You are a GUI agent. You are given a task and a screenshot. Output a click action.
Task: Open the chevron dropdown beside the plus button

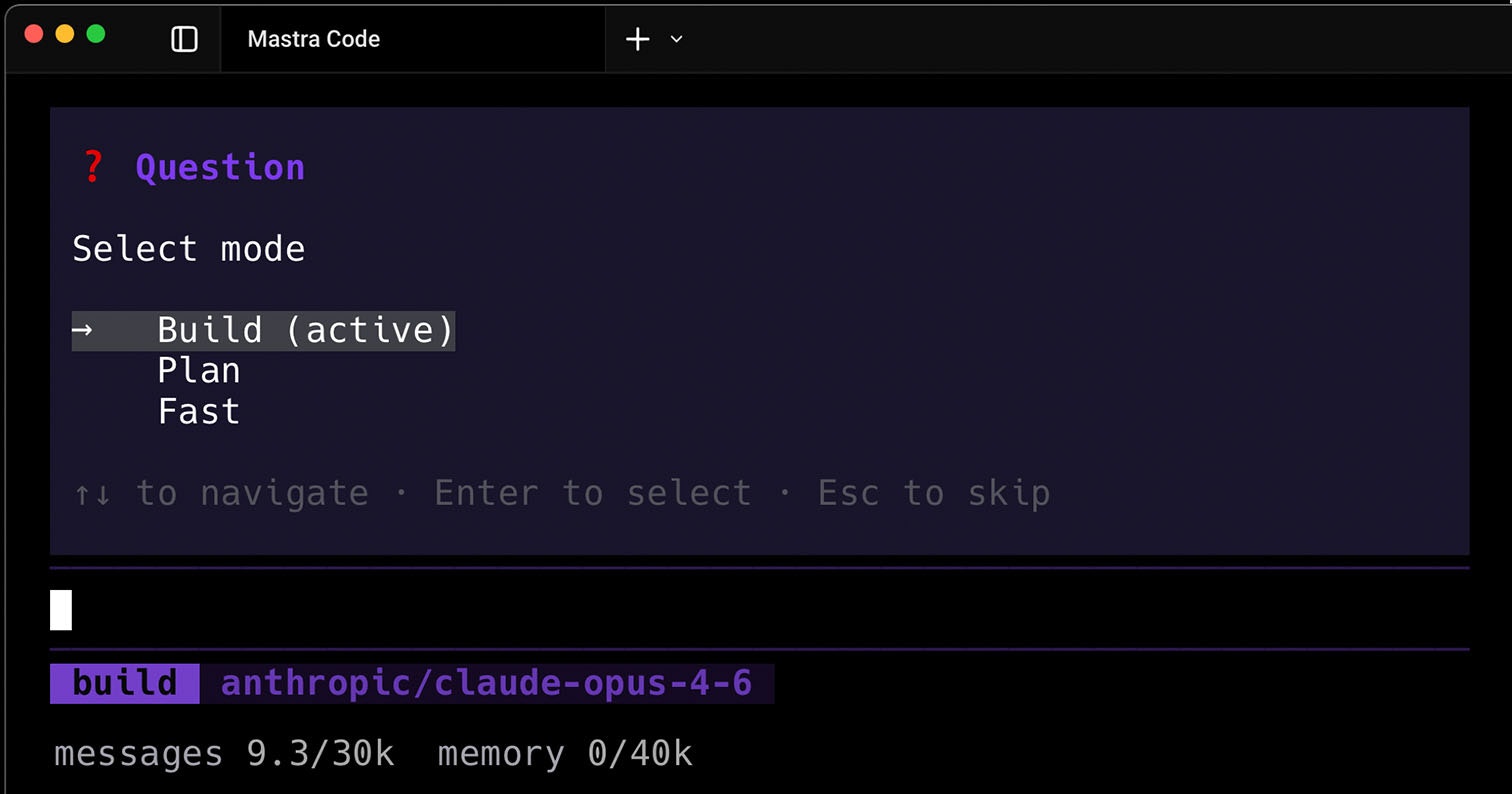[676, 40]
